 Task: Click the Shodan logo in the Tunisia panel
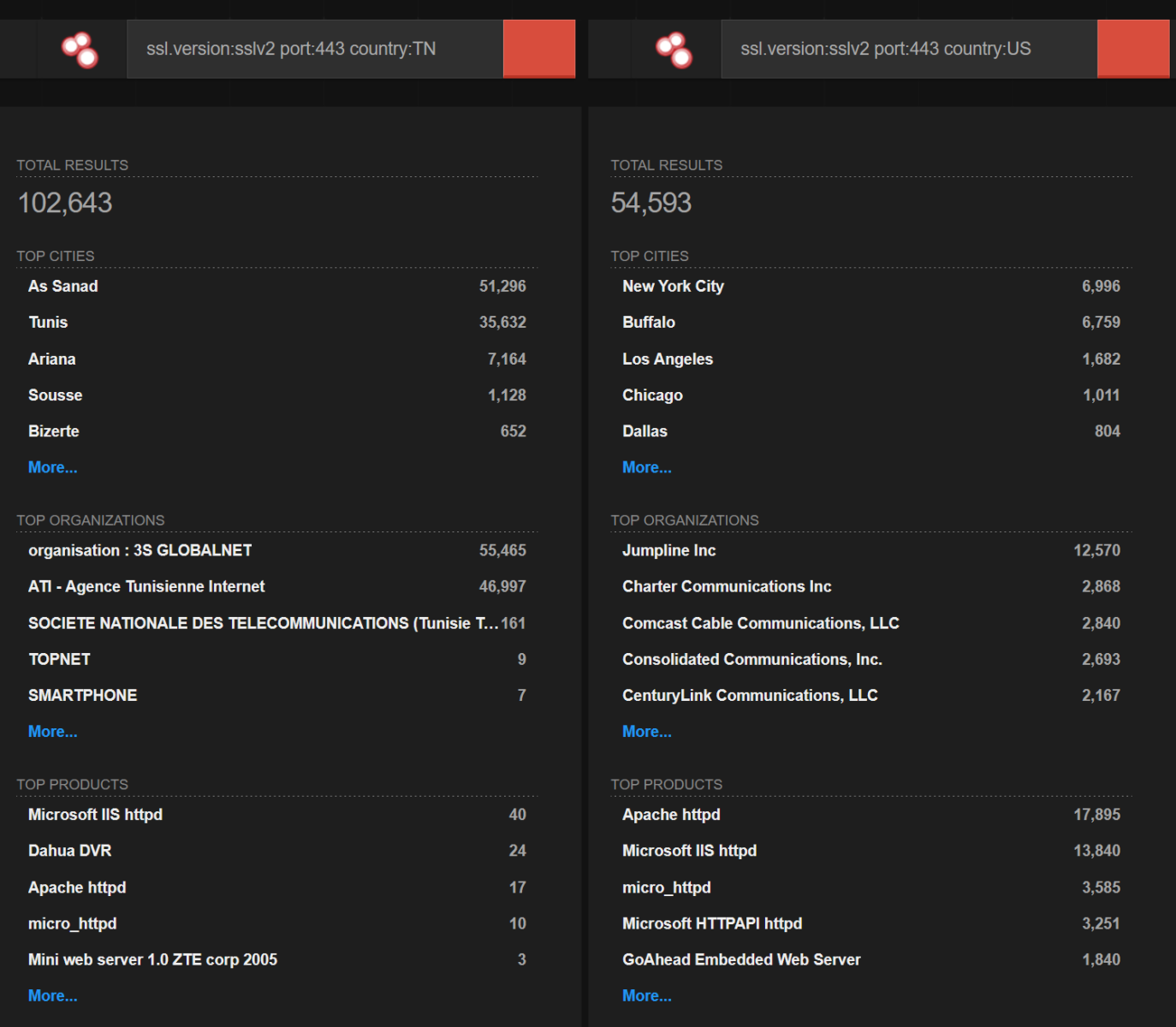(x=80, y=50)
